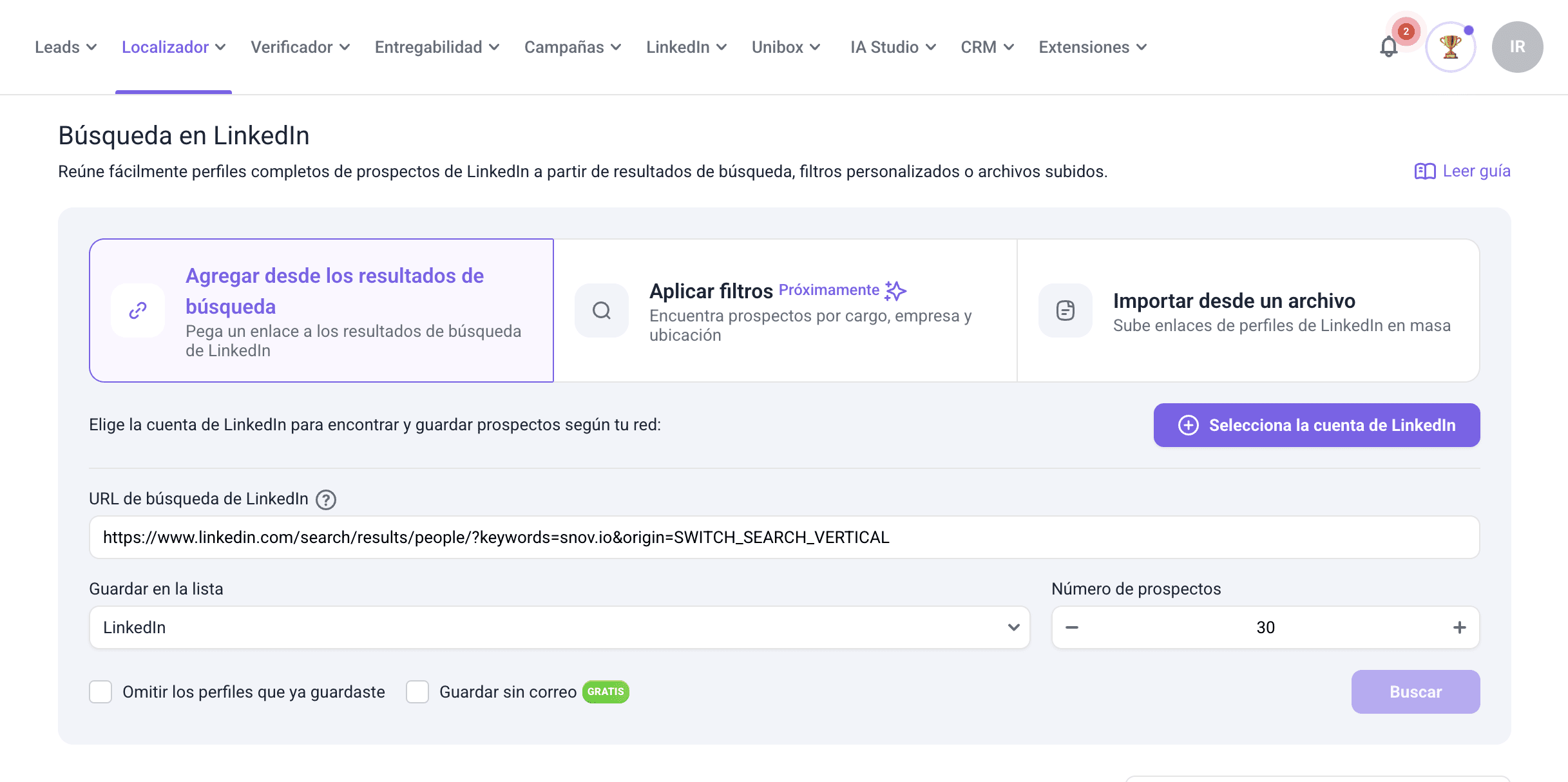Open the notifications bell icon
1568x782 pixels.
tap(1389, 47)
